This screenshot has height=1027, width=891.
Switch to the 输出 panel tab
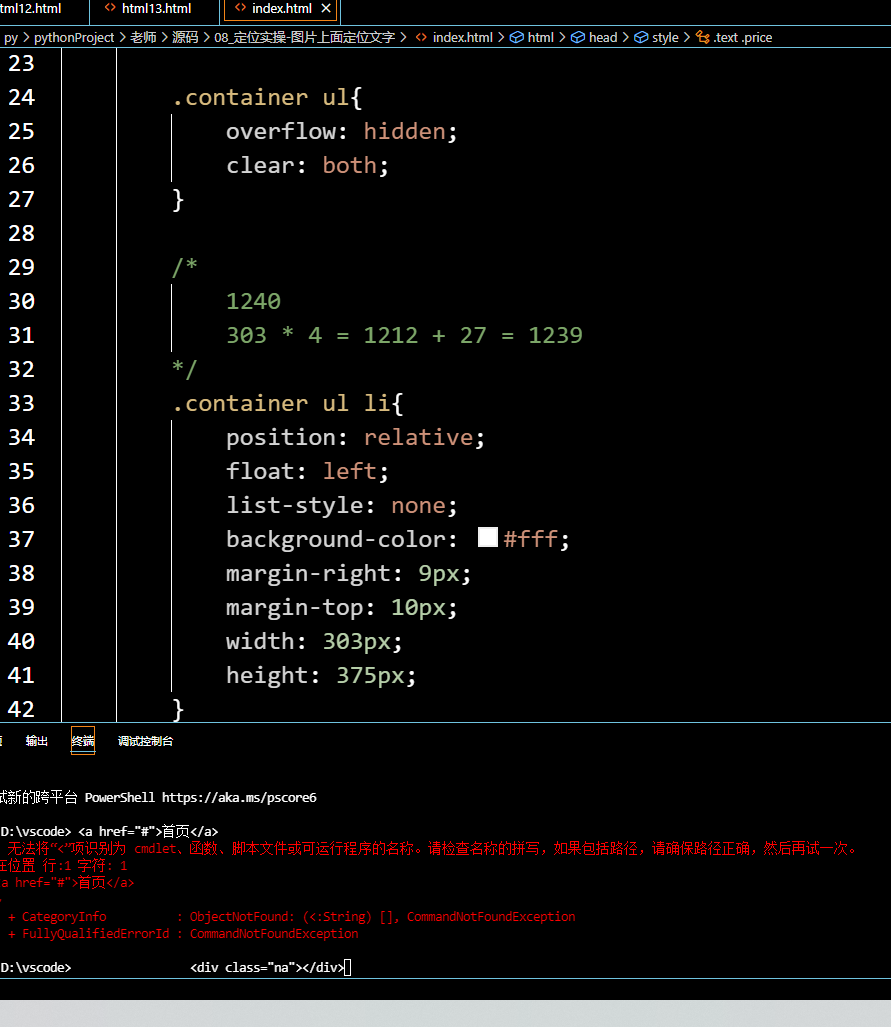pos(37,741)
